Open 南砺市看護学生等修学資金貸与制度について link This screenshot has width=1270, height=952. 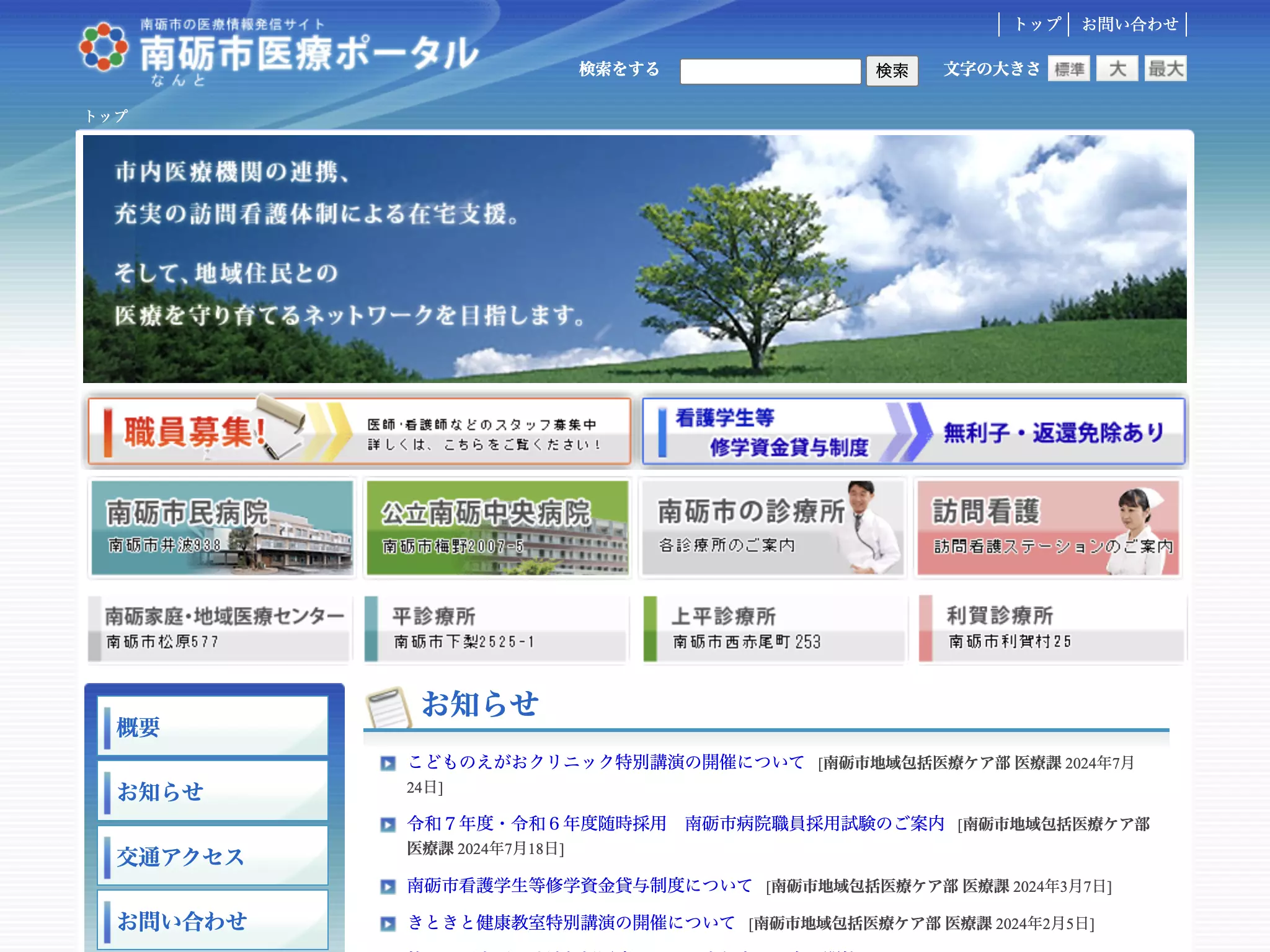coord(580,885)
